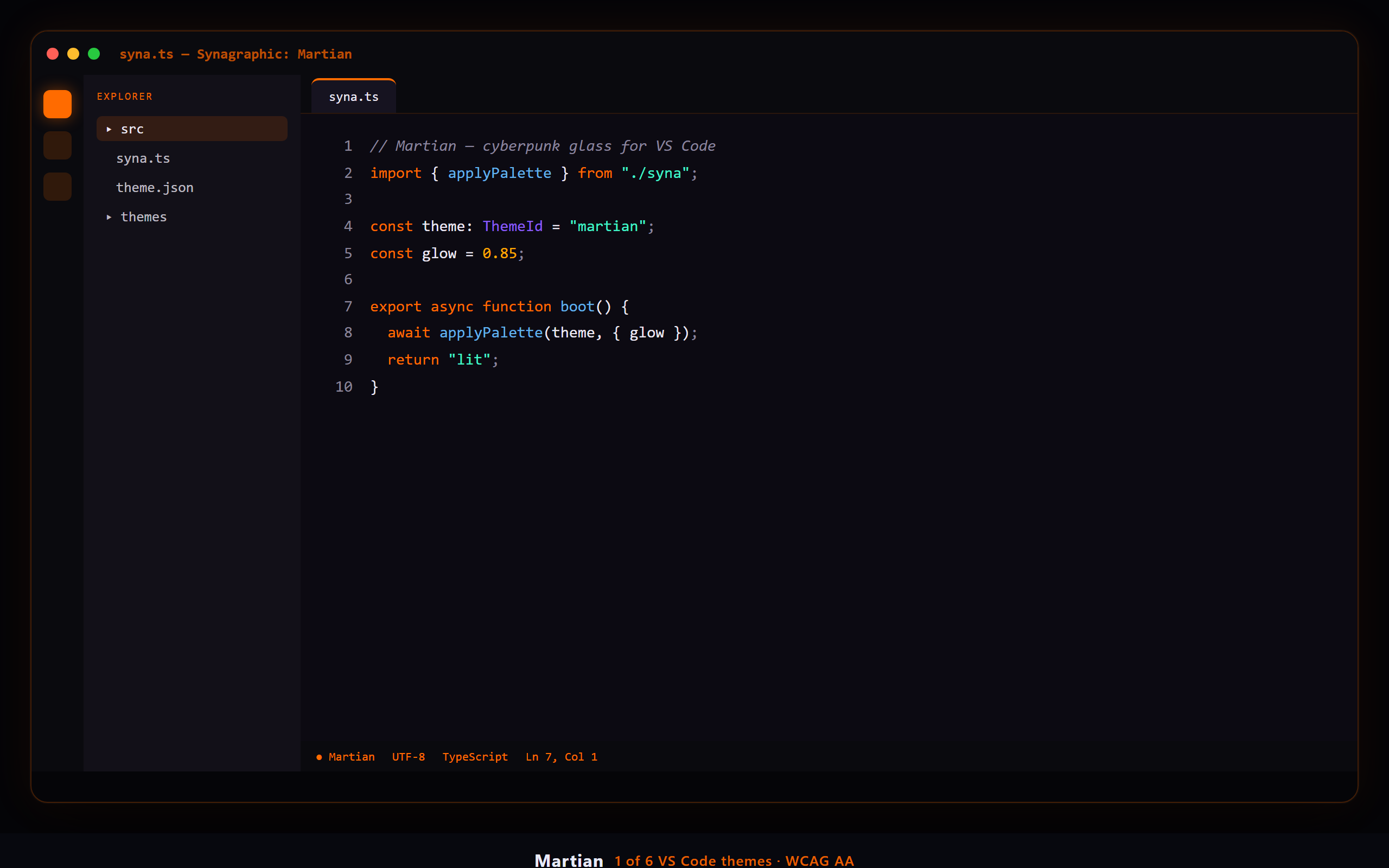Click the 'await' keyword on line 8
Image resolution: width=1389 pixels, height=868 pixels.
point(409,333)
